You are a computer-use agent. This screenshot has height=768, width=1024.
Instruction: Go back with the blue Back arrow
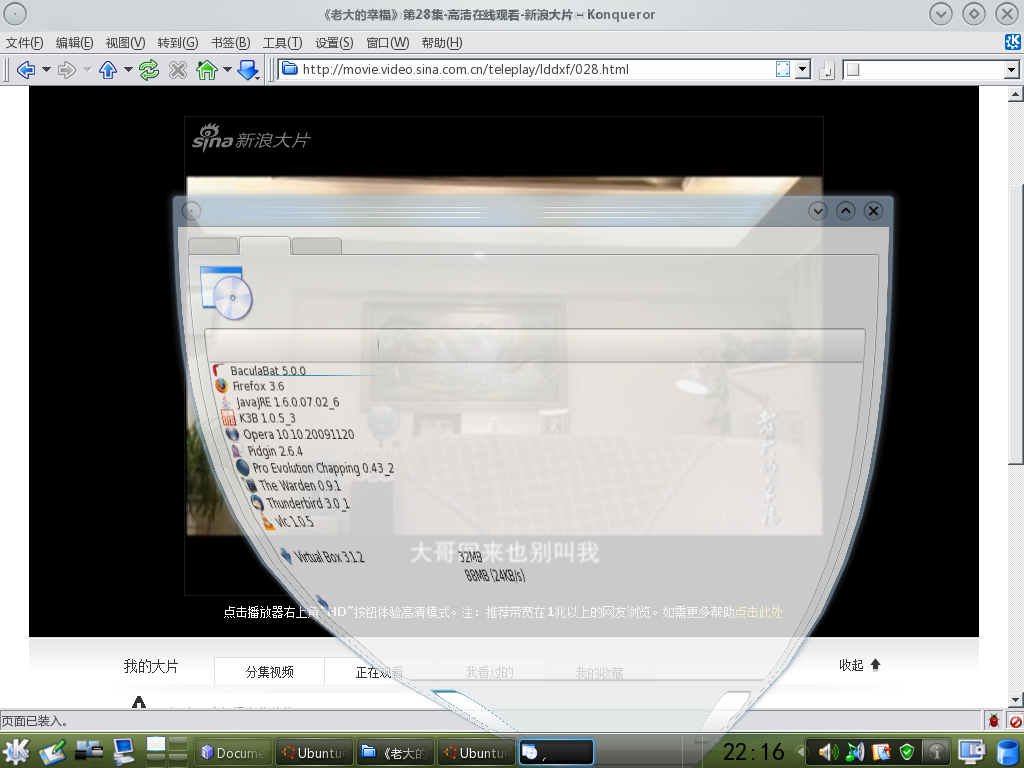[x=26, y=69]
